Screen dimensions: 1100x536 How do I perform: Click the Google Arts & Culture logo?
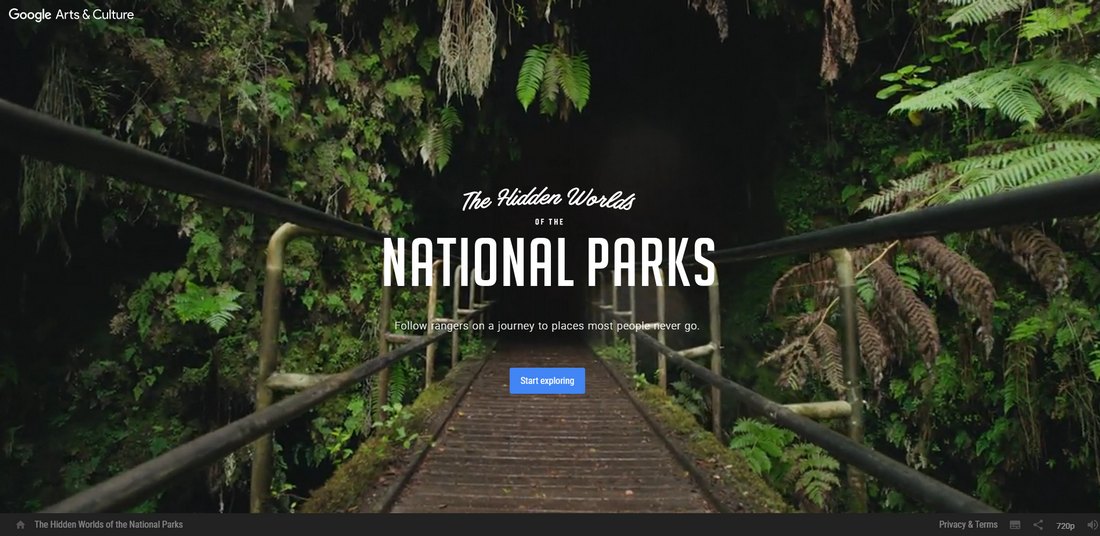71,15
